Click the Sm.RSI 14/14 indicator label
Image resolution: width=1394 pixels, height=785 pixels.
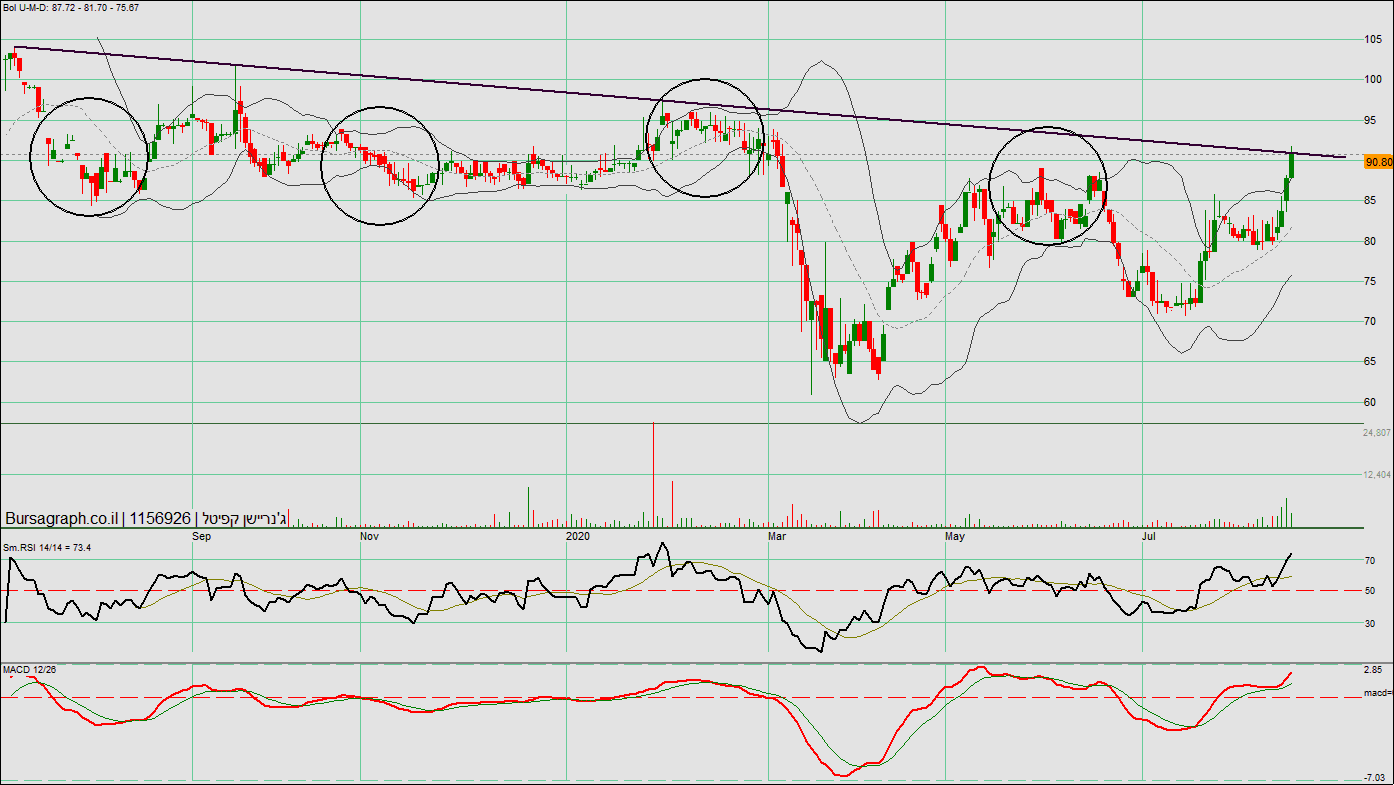47,547
